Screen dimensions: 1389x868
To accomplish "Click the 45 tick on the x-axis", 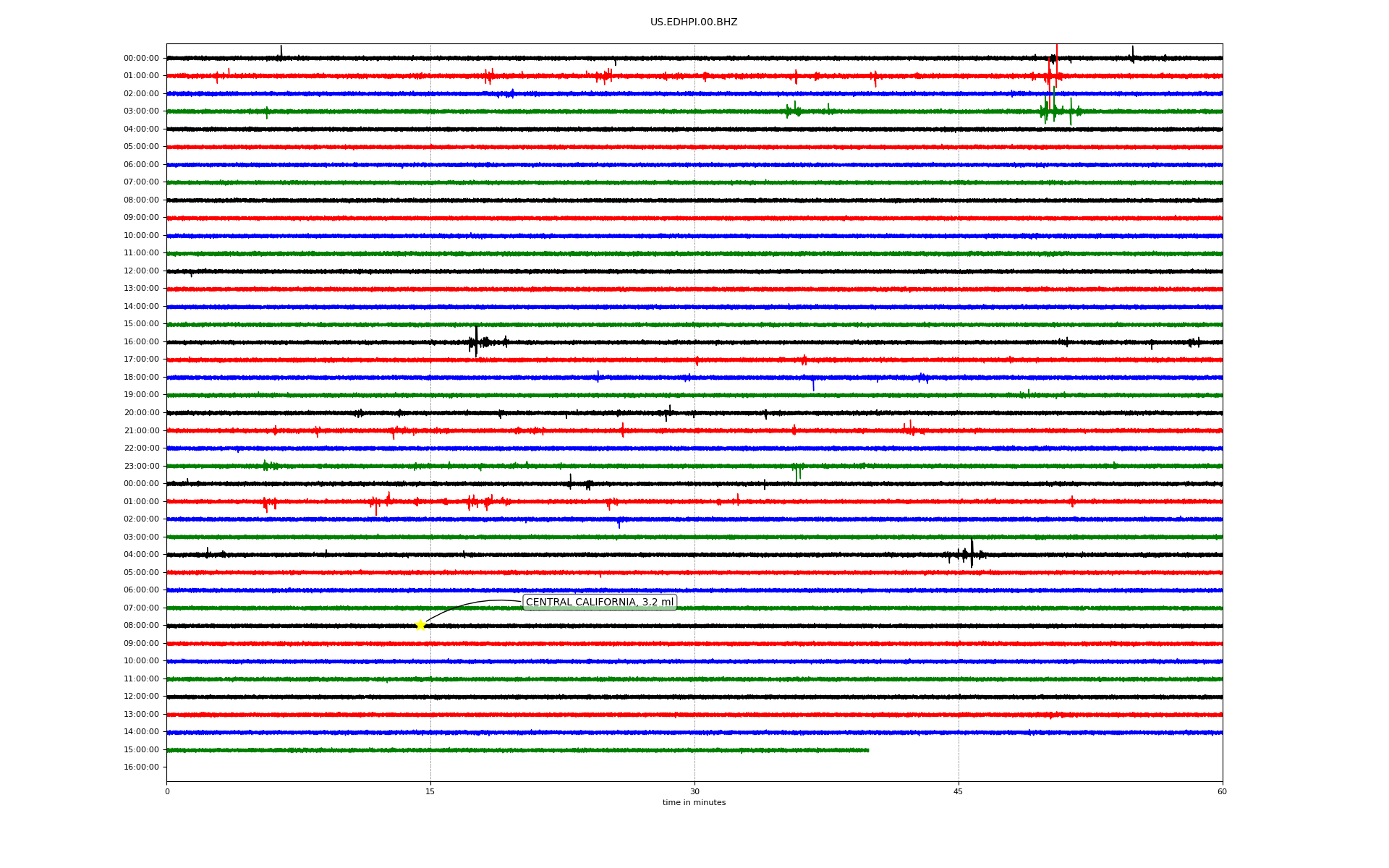I will 958,791.
